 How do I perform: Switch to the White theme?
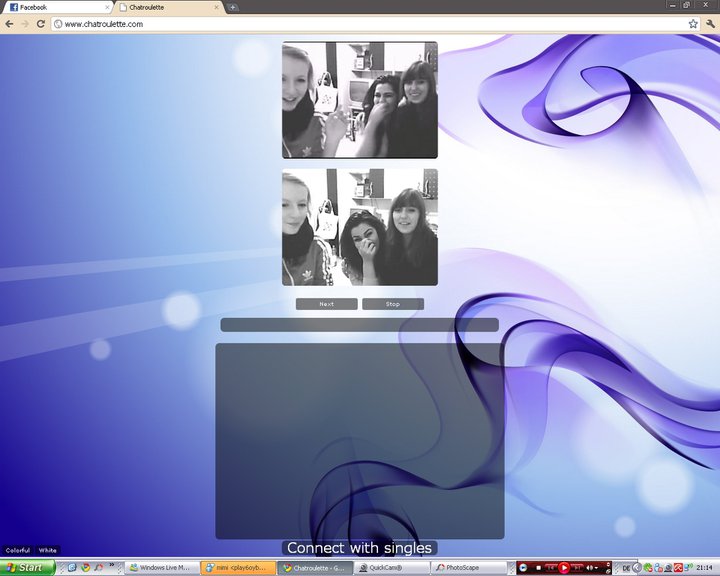47,550
